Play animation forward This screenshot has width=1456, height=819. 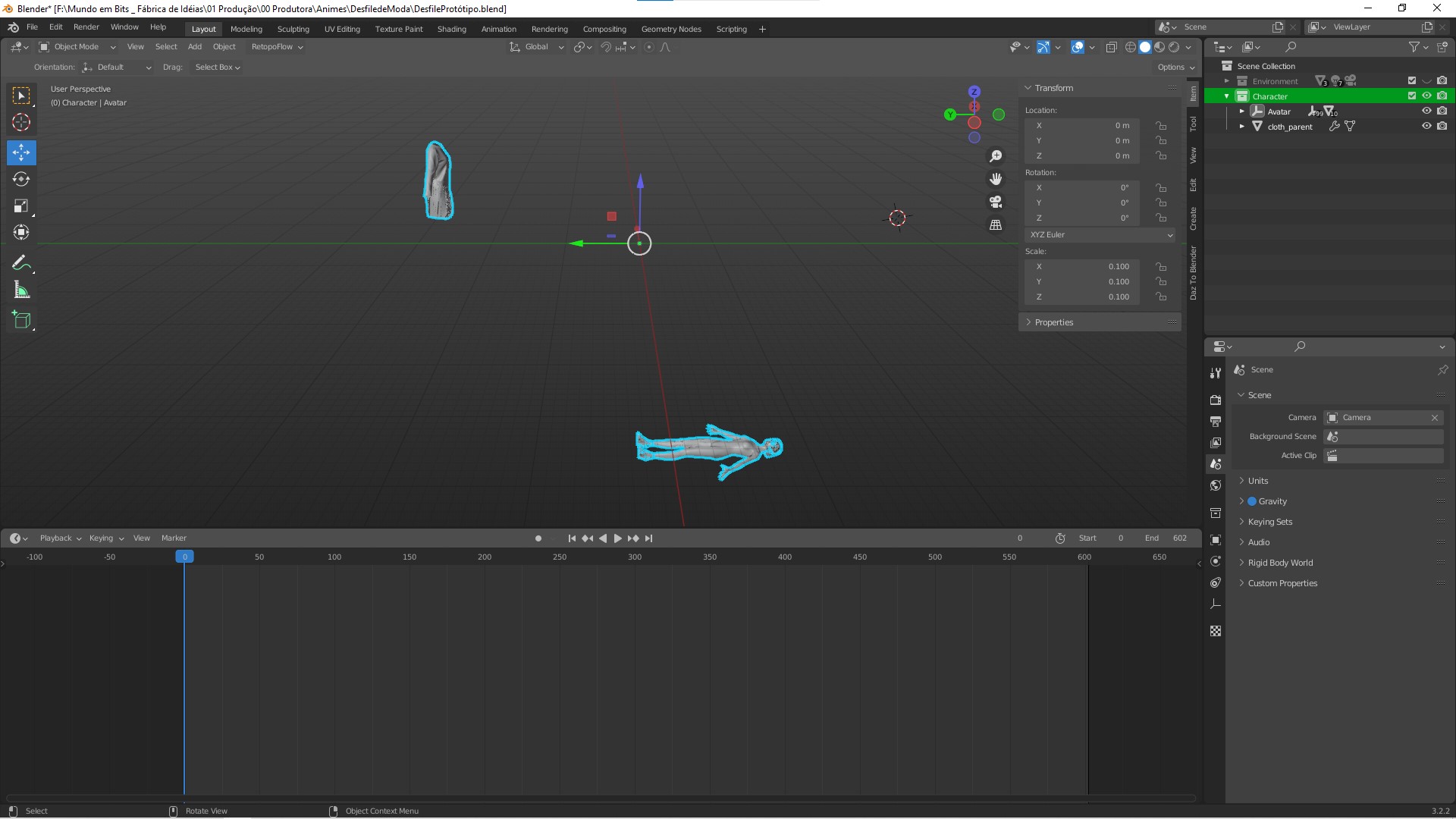click(x=617, y=538)
